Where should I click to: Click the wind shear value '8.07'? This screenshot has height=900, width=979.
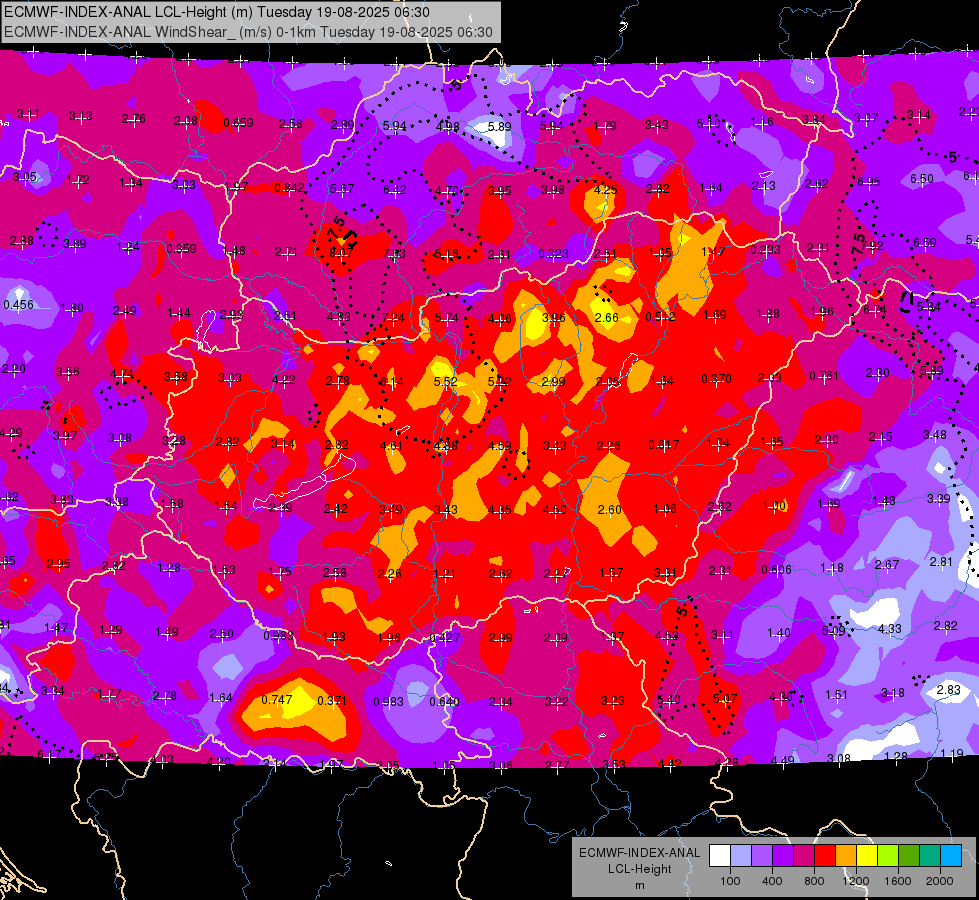(341, 252)
